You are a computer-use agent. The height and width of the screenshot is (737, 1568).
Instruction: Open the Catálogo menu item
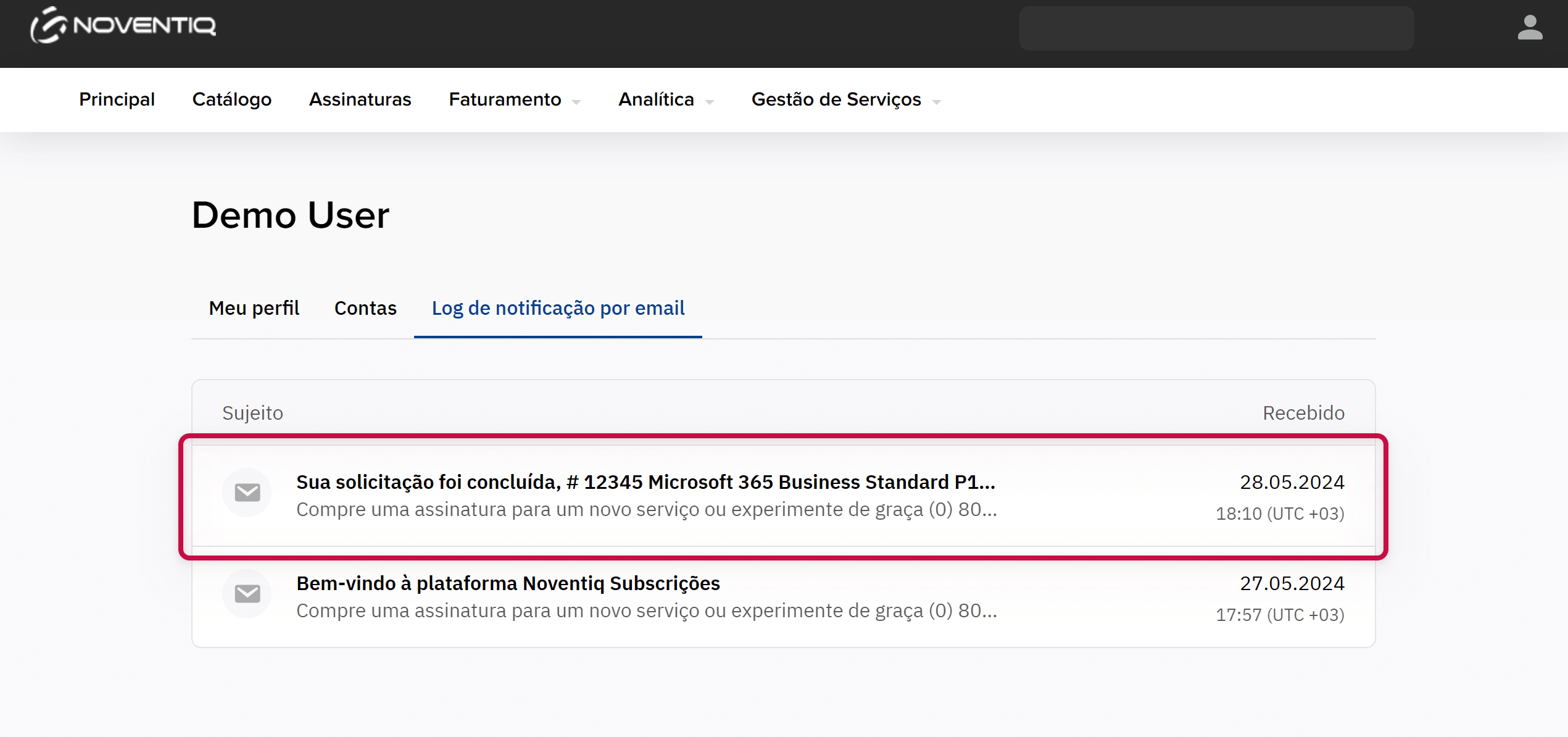[x=231, y=99]
